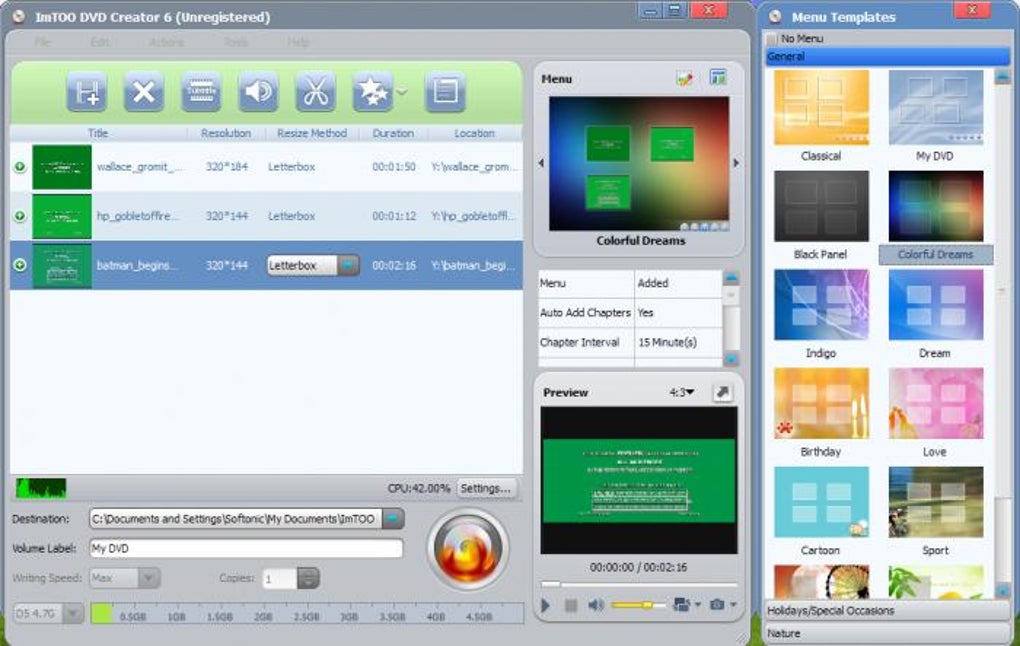The image size is (1020, 646).
Task: Toggle the green check for wallace_gromit row
Action: pos(20,167)
